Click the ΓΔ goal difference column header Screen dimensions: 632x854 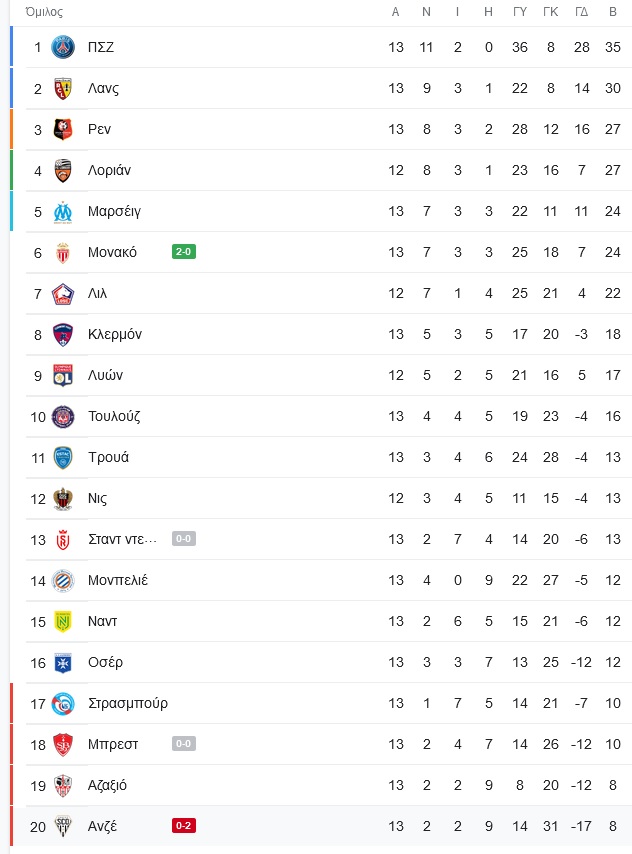tap(582, 12)
